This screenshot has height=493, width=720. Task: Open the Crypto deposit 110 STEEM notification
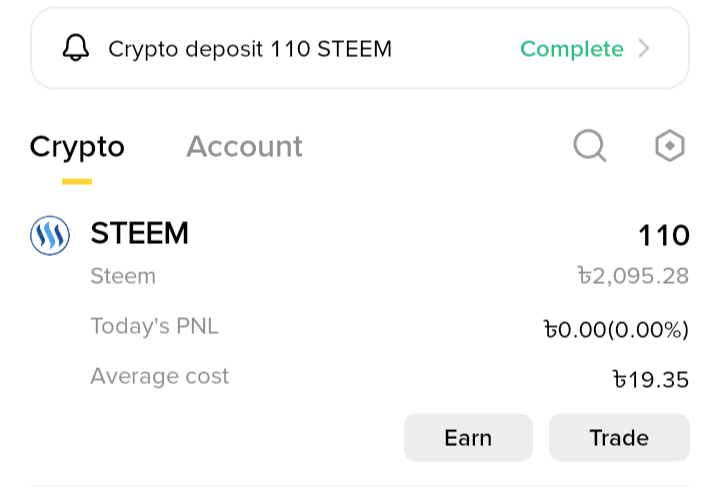point(360,48)
